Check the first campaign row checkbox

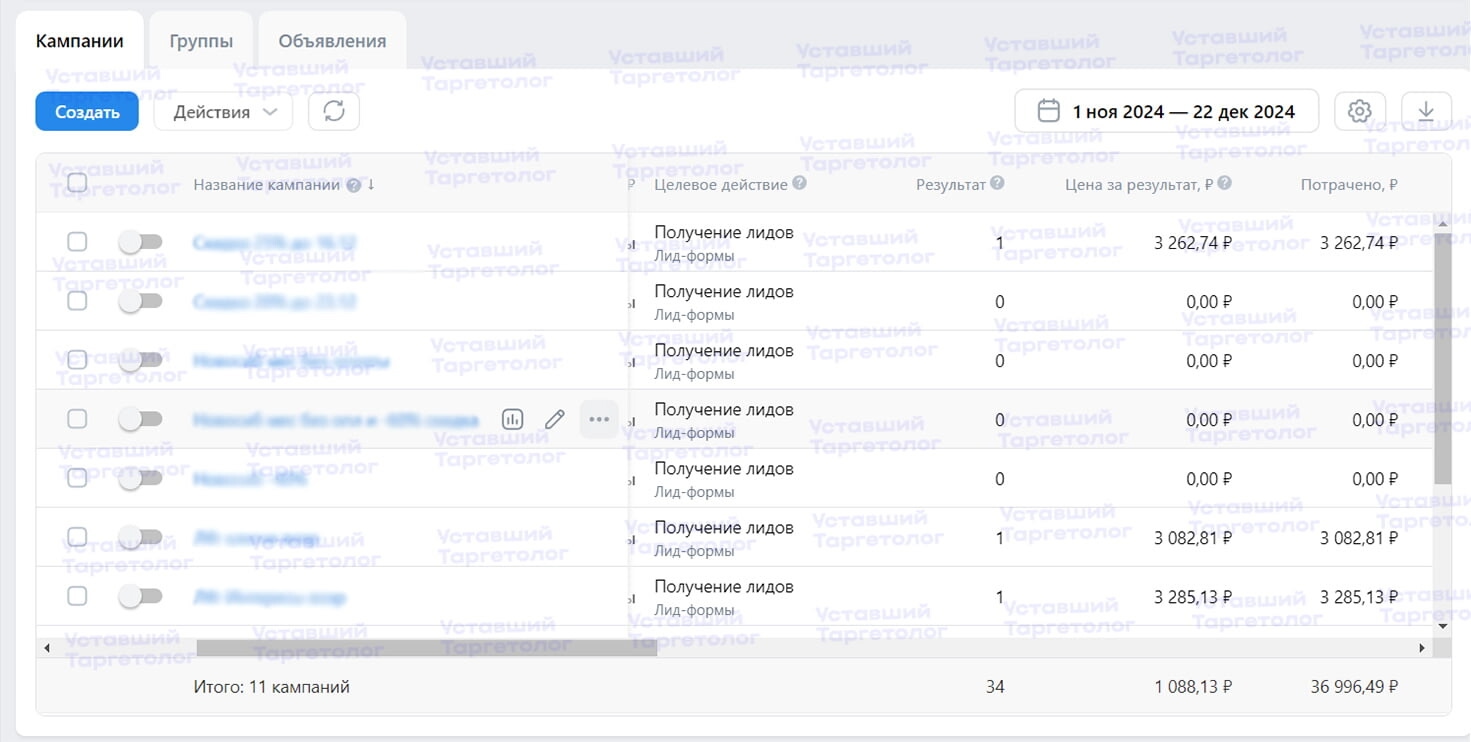click(x=77, y=242)
